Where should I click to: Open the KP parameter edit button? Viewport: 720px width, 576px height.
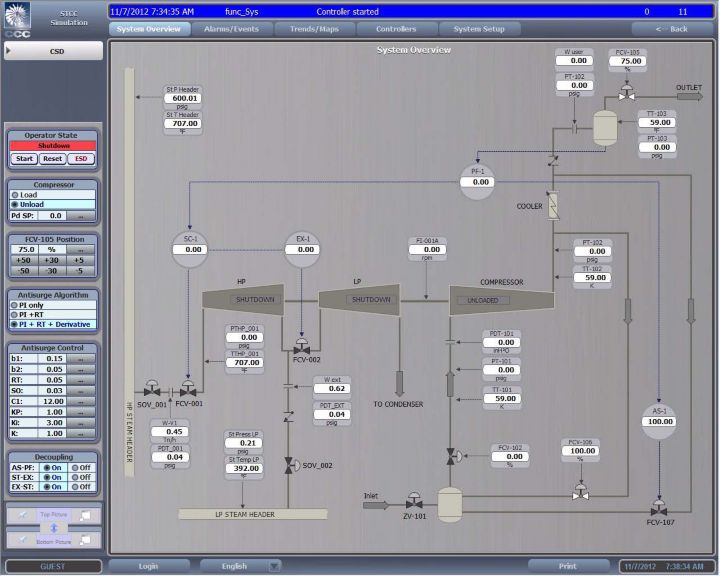(x=81, y=412)
